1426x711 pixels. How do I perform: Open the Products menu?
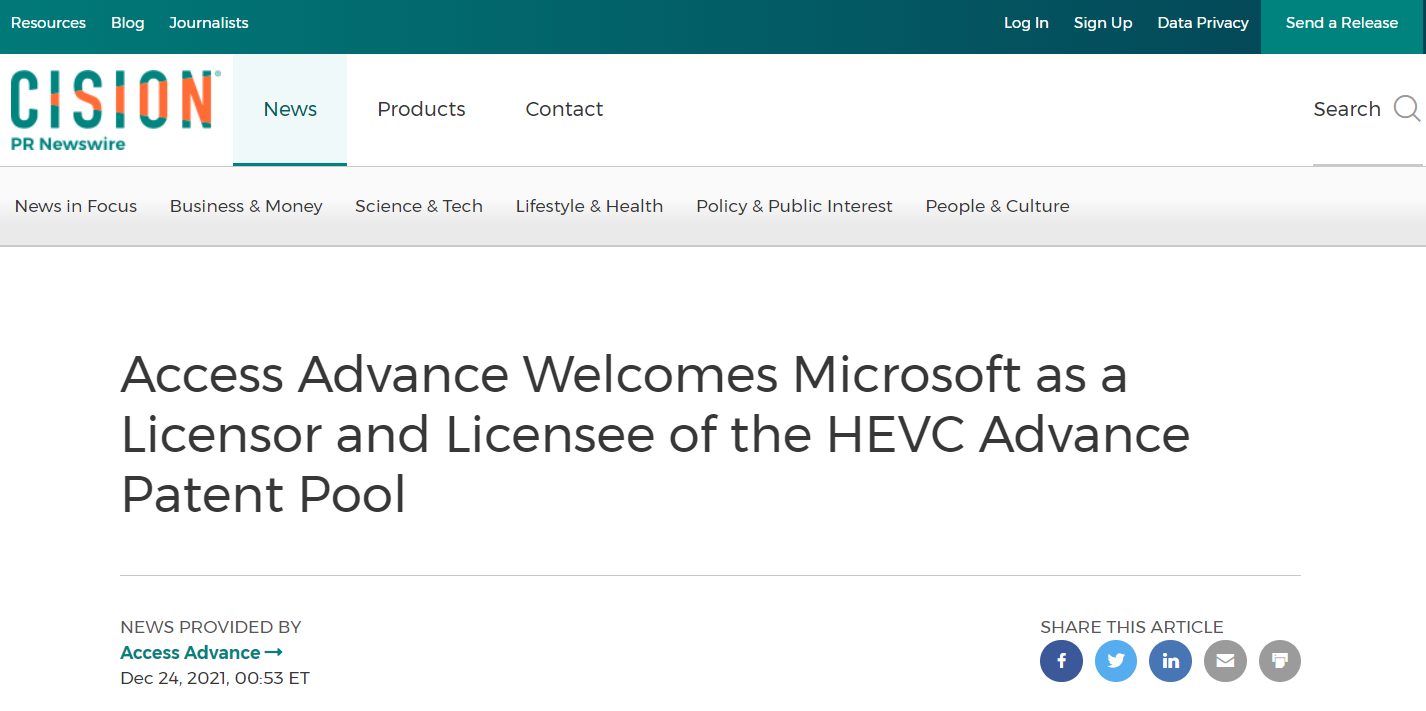(421, 110)
